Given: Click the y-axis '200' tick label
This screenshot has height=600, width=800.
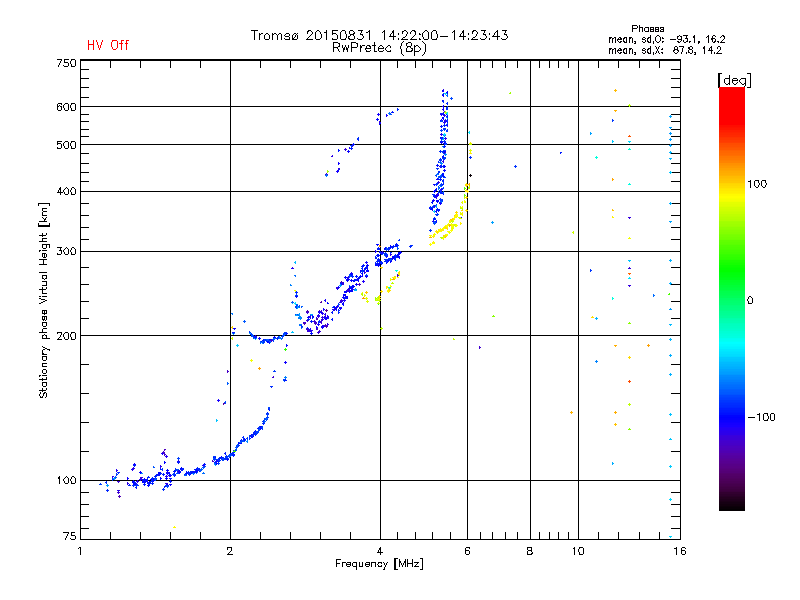Looking at the screenshot, I should [66, 336].
